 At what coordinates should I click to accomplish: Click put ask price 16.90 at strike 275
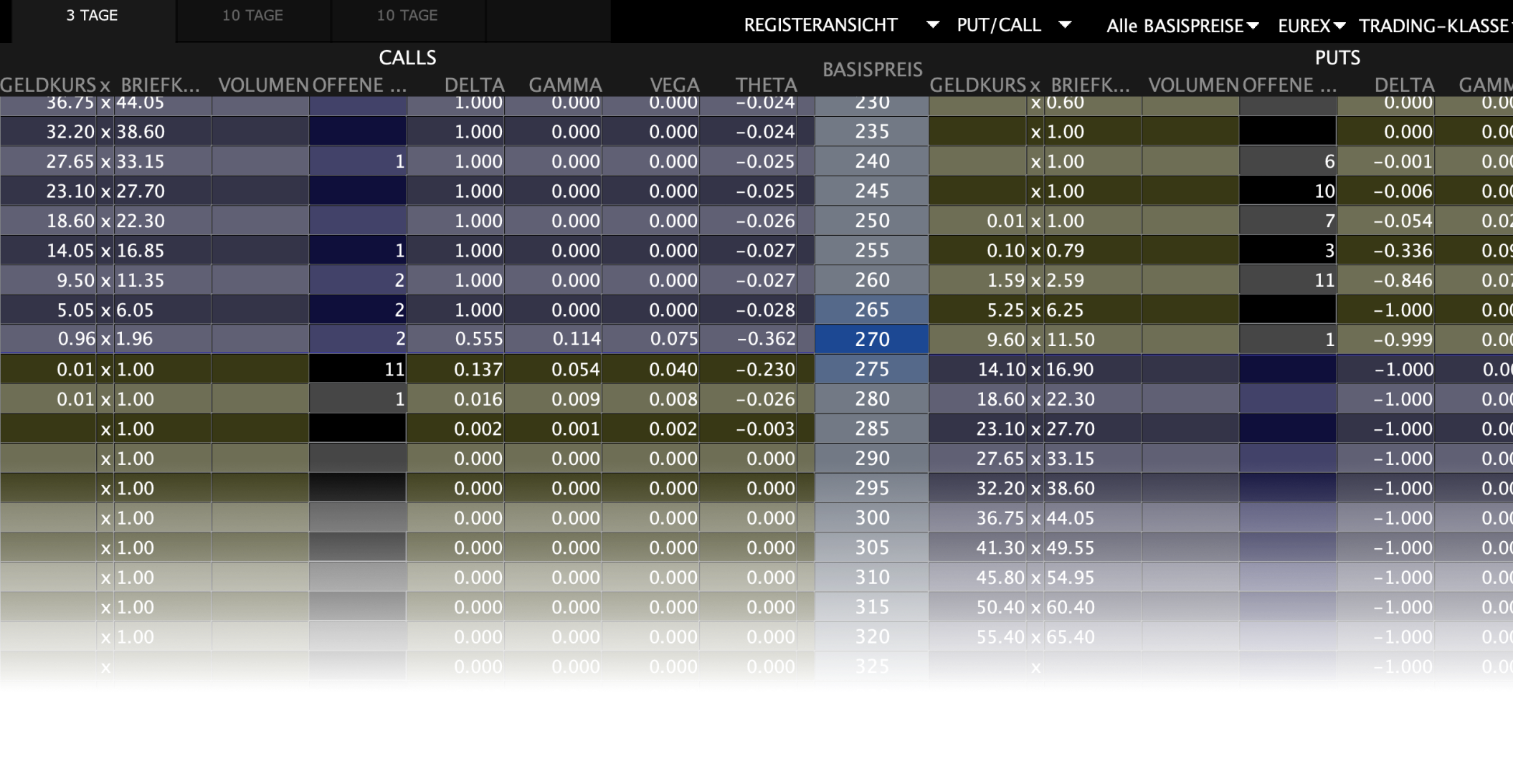(x=1071, y=370)
